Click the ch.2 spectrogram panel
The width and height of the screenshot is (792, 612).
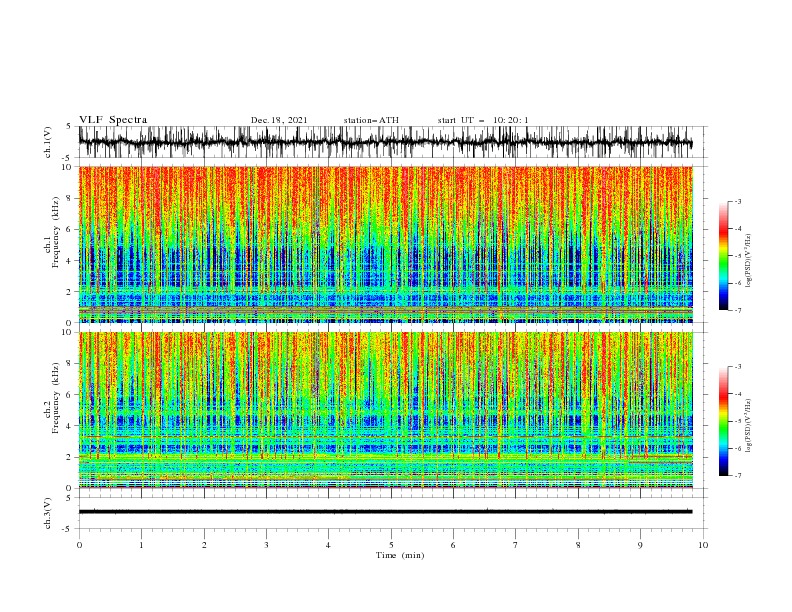385,410
